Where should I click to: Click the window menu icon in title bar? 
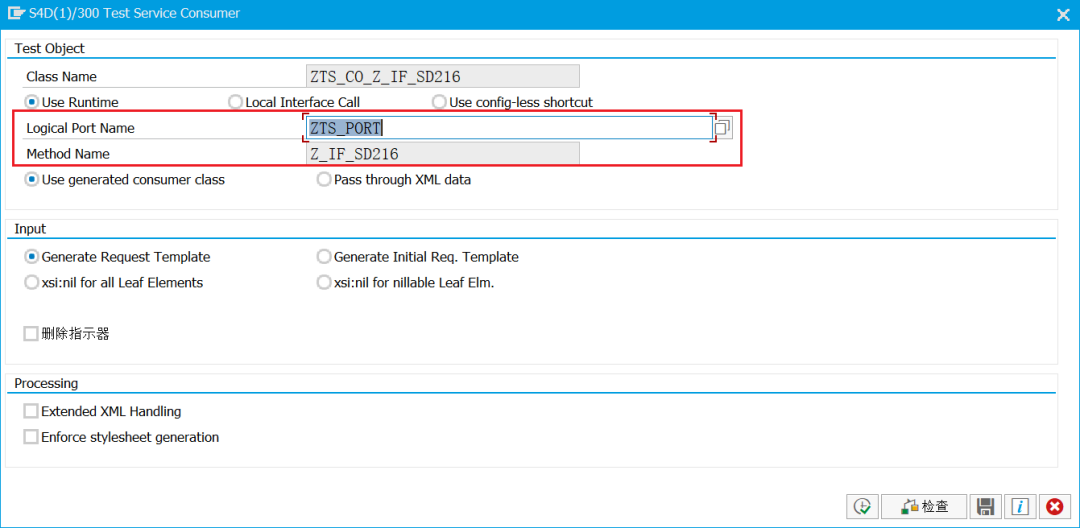point(16,13)
